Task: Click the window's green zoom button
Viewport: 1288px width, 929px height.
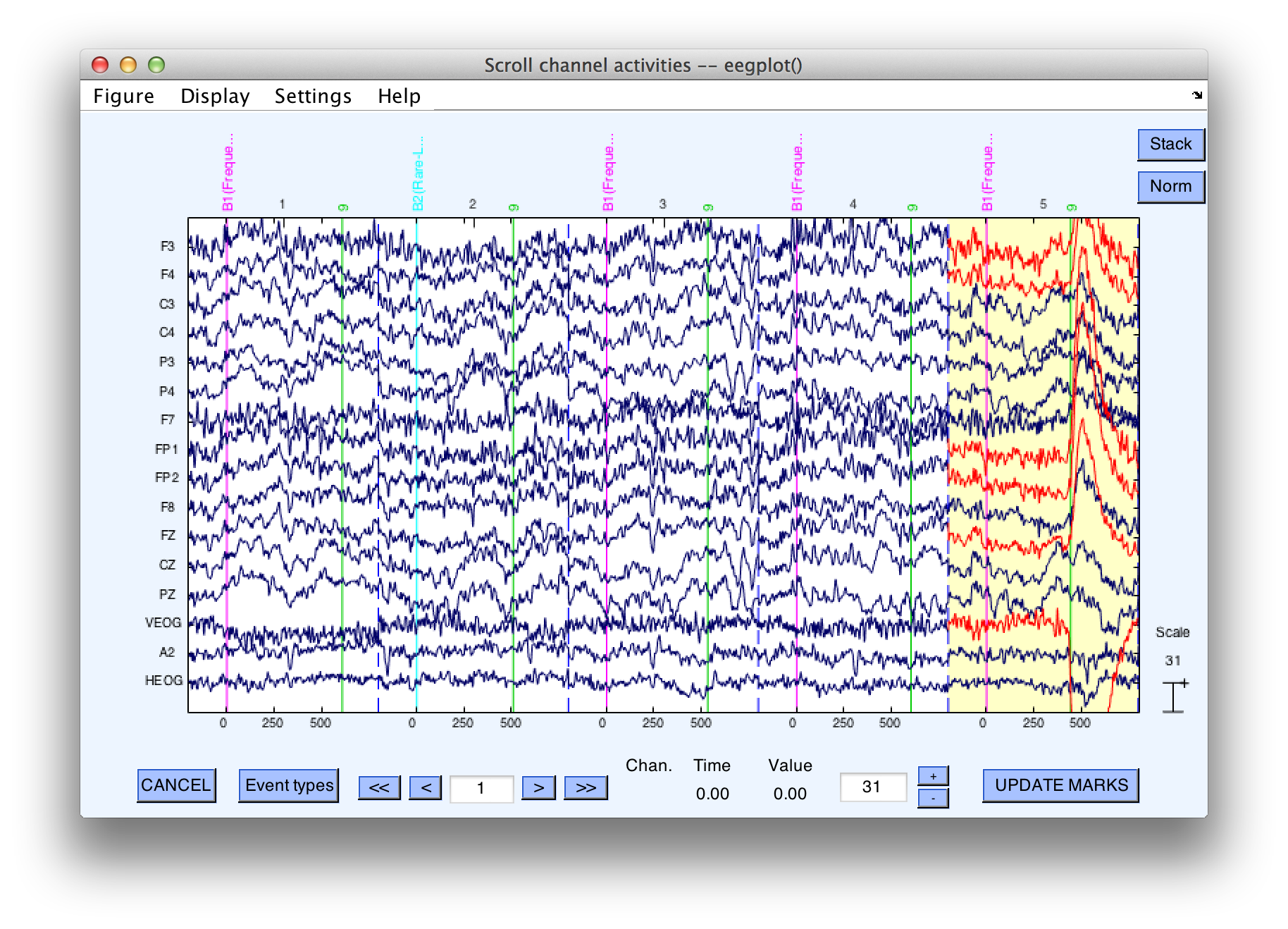Action: 156,65
